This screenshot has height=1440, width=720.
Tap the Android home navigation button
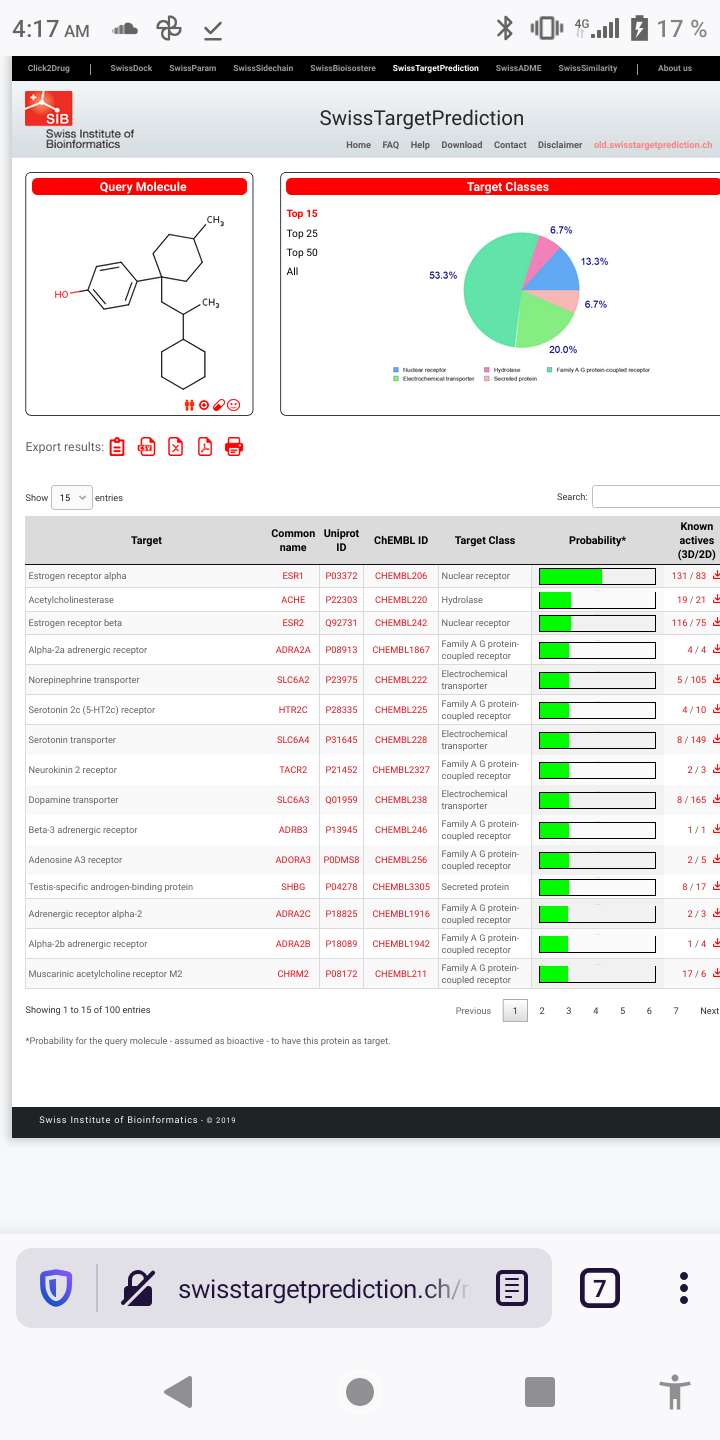tap(360, 1391)
